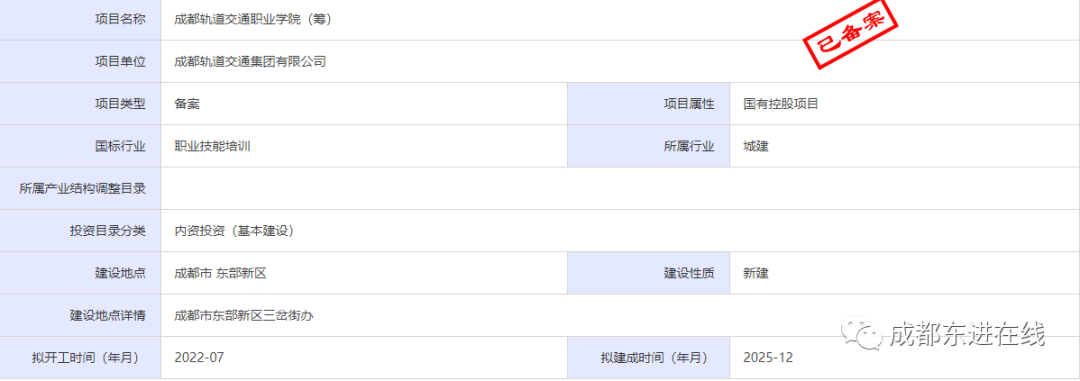Click the 项目名称 label cell
The width and height of the screenshot is (1080, 381).
click(81, 20)
